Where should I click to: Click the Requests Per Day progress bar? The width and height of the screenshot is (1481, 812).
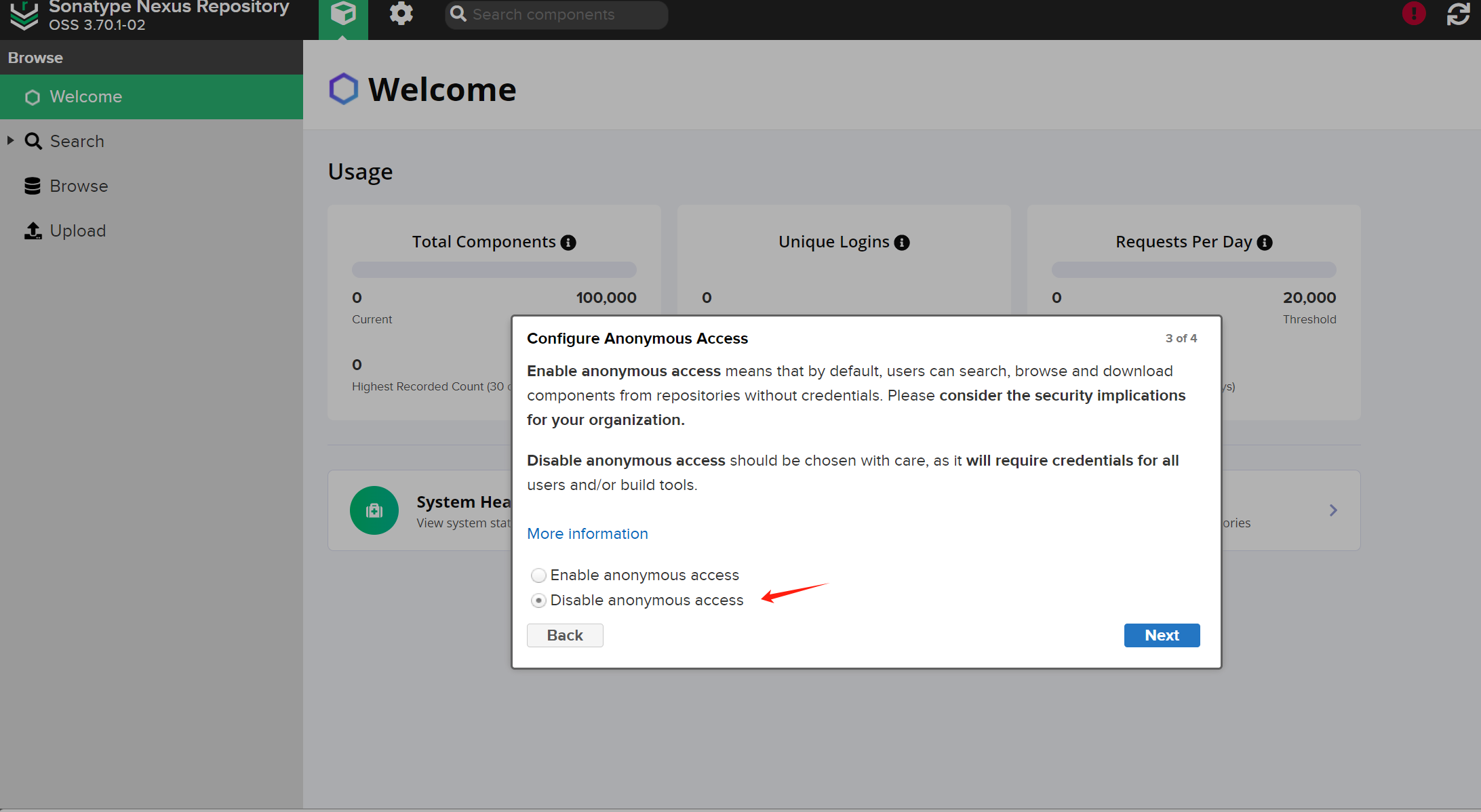(1193, 270)
